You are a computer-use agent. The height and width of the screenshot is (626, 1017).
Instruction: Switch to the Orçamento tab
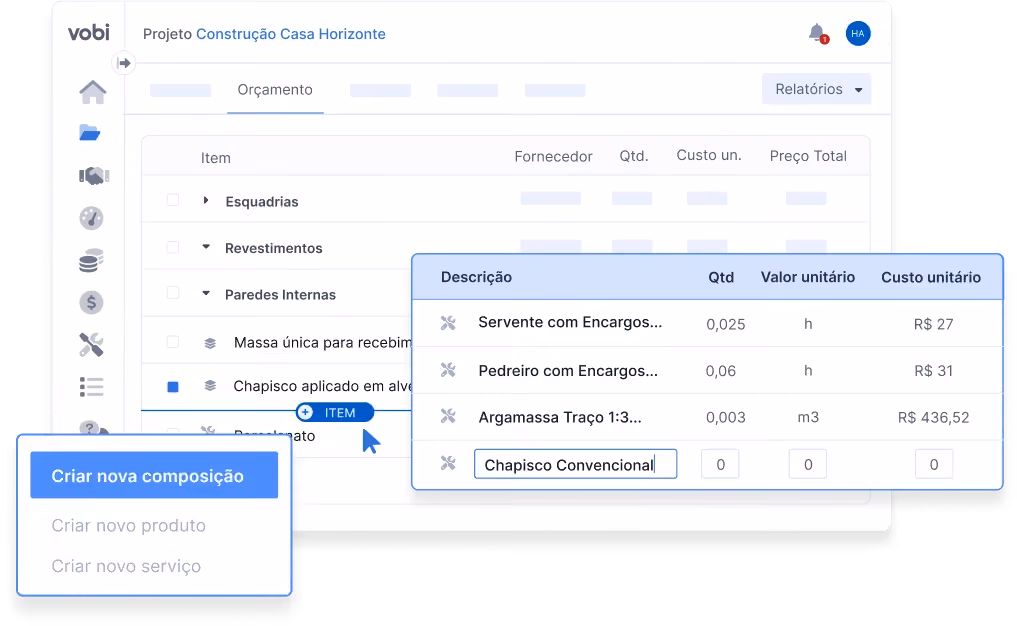(275, 90)
